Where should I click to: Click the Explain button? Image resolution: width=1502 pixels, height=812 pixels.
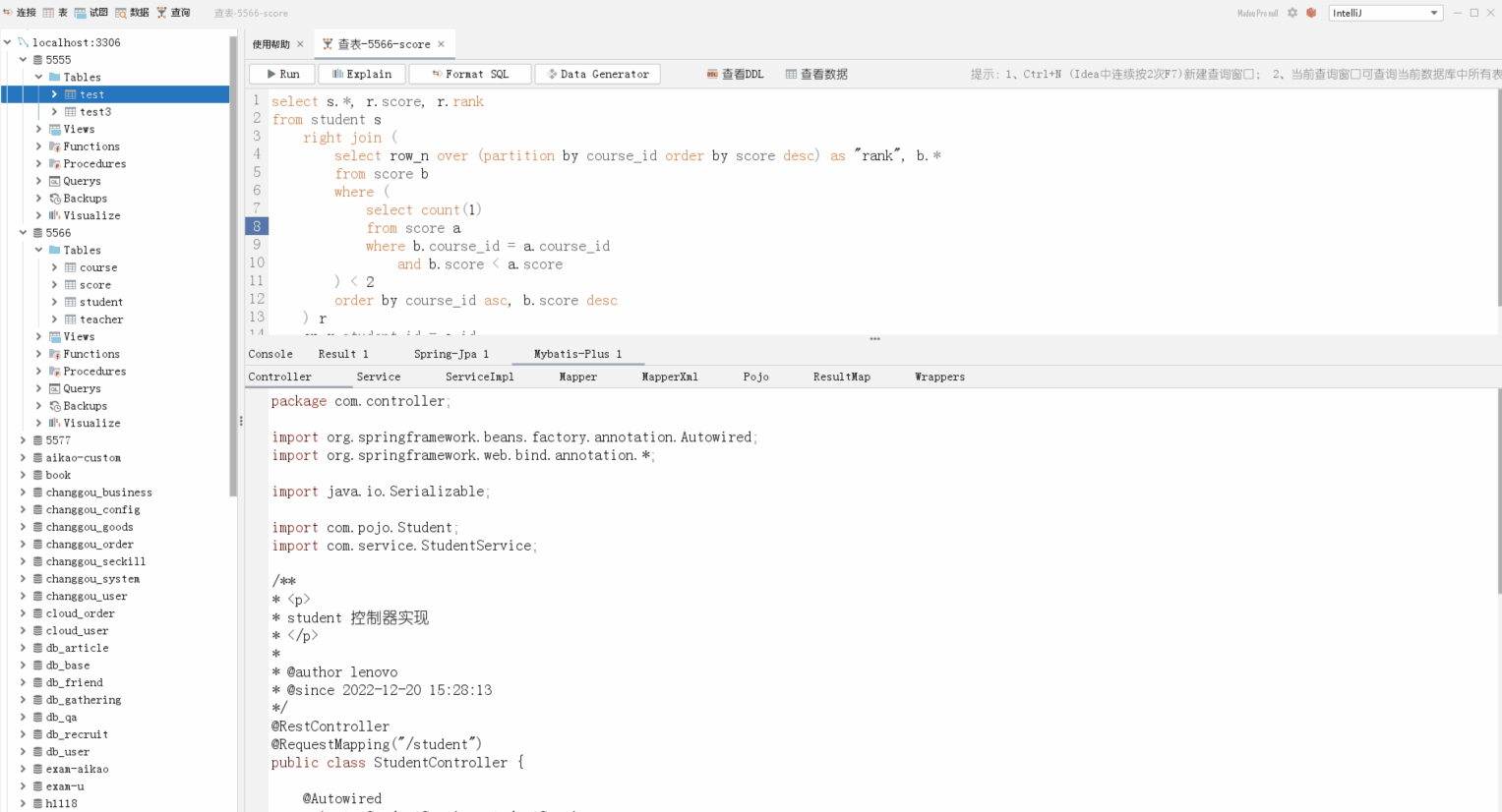[361, 74]
